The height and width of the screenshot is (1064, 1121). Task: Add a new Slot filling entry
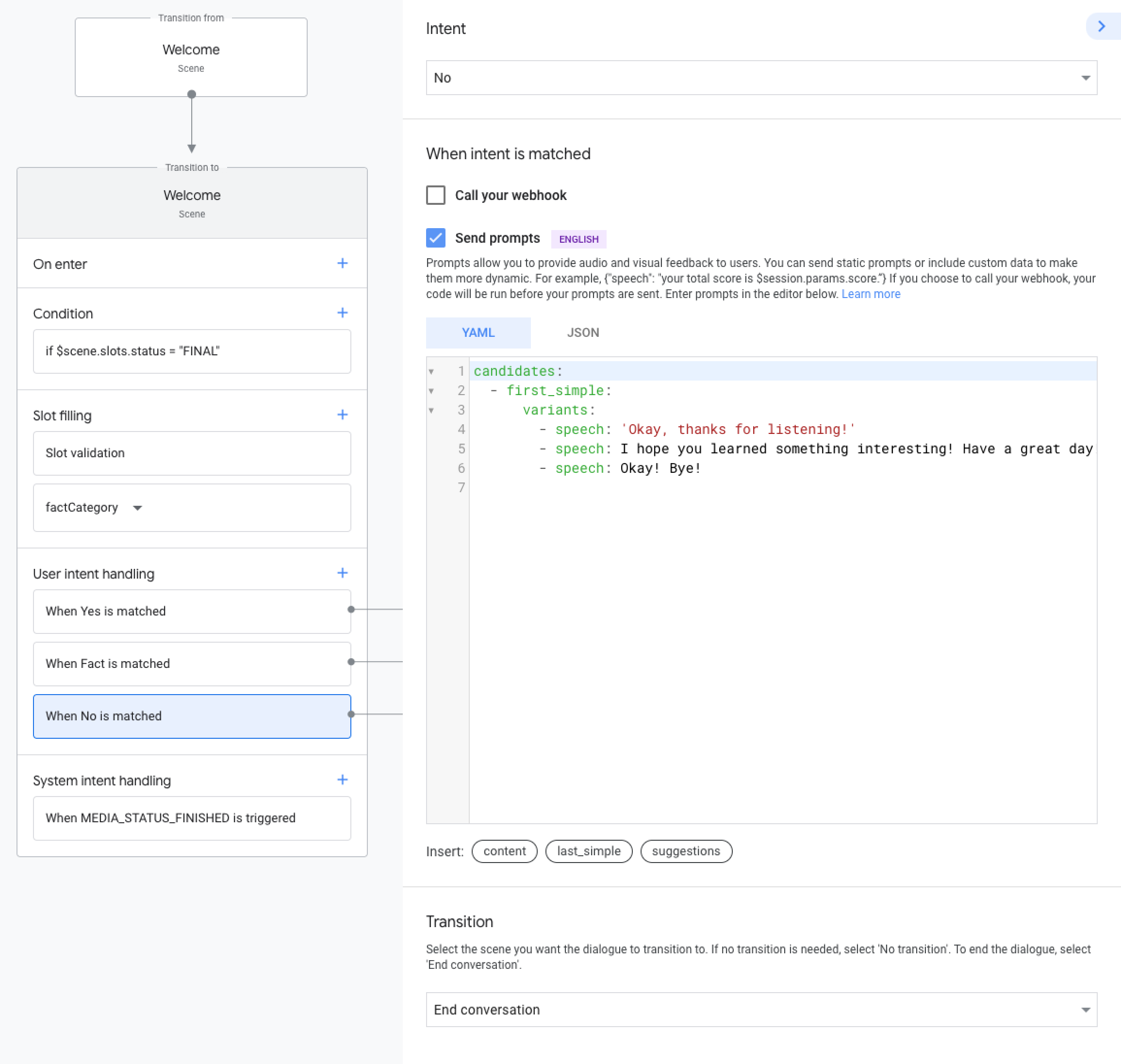point(342,415)
